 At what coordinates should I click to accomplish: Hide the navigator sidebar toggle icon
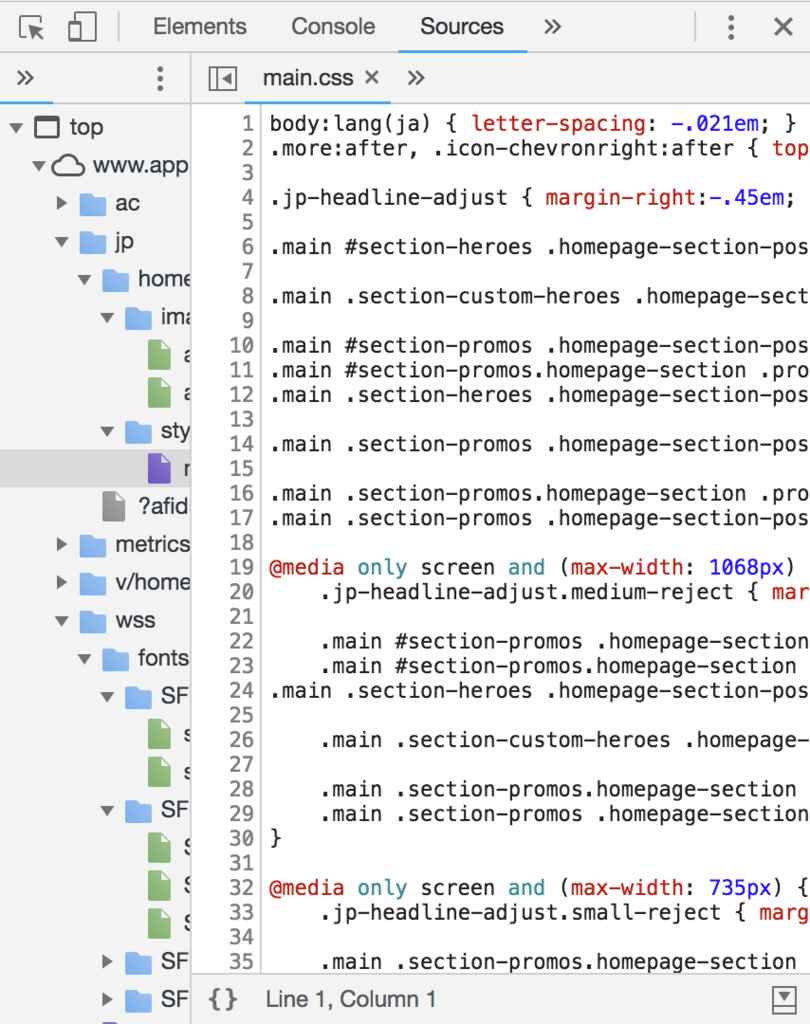[x=223, y=79]
